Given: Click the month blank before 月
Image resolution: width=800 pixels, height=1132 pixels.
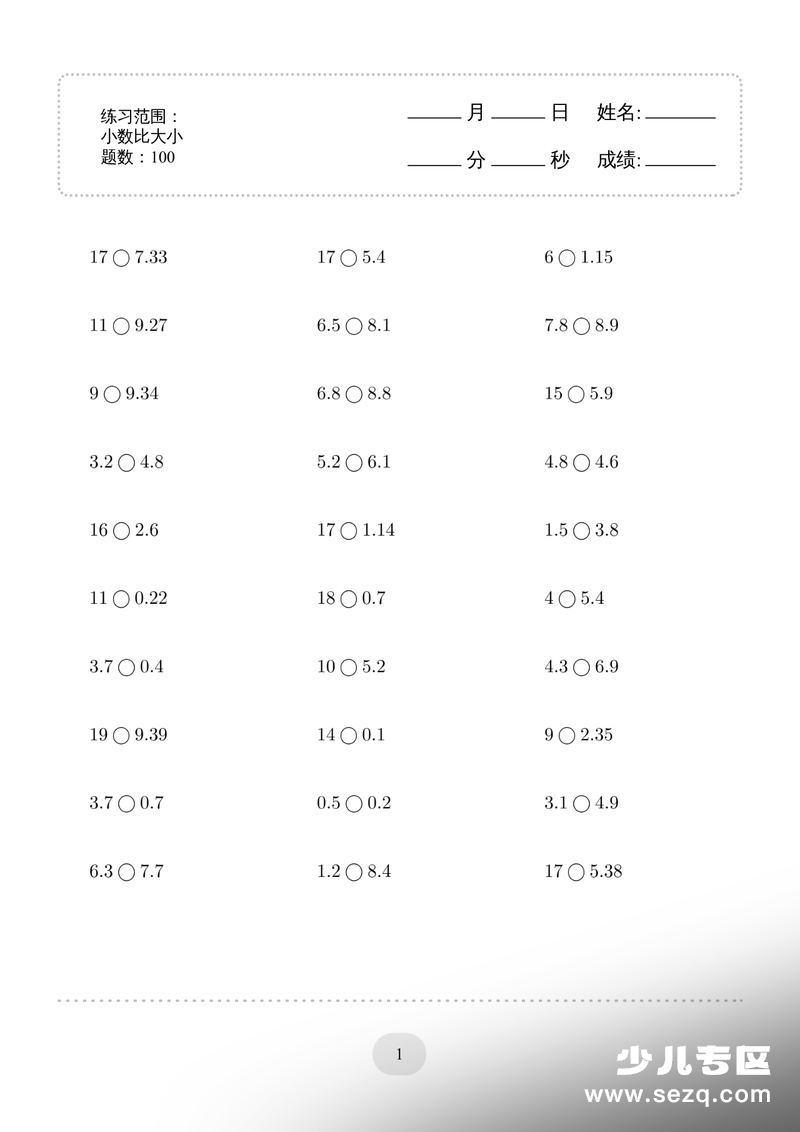Looking at the screenshot, I should (x=435, y=116).
